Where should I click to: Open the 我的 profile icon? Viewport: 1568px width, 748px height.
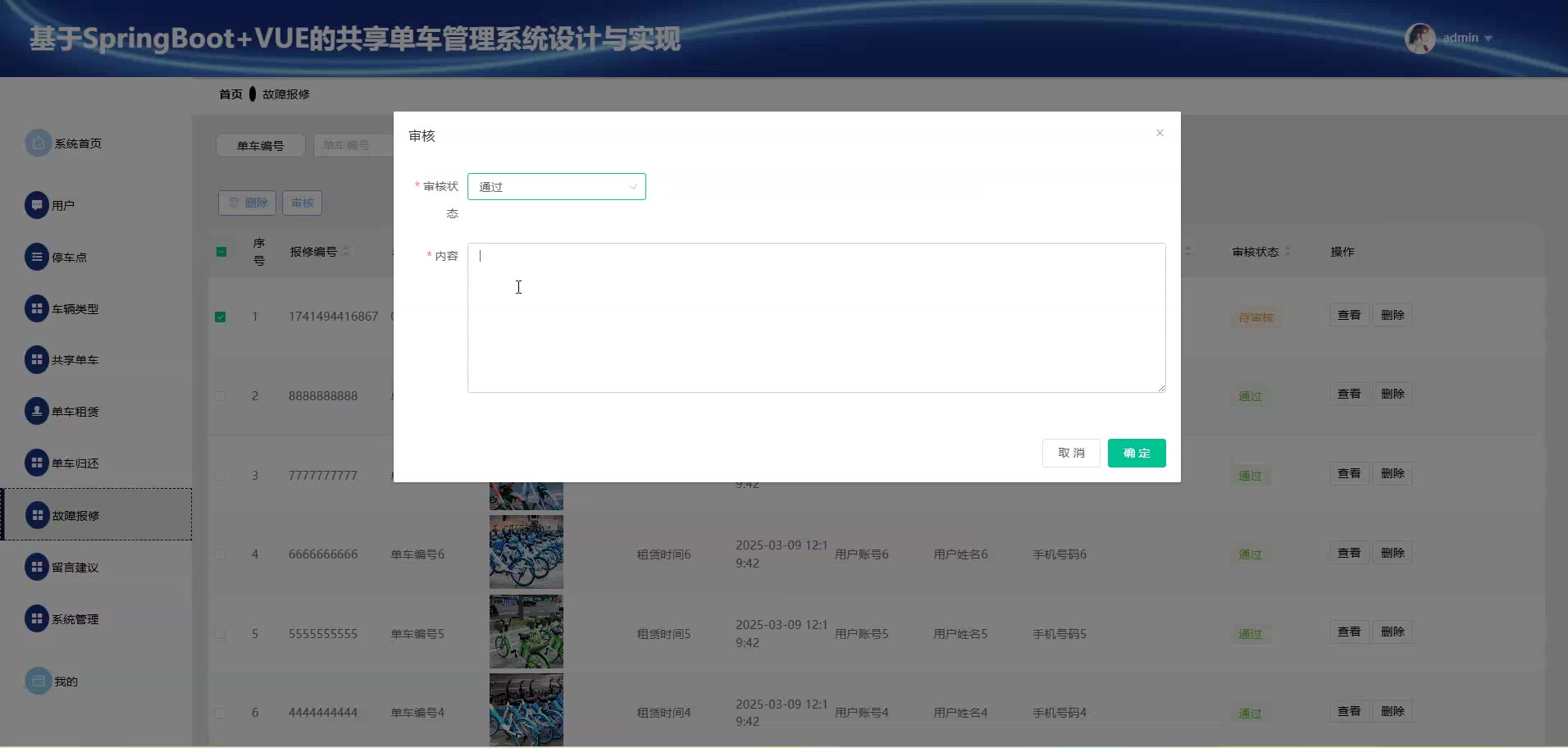38,681
